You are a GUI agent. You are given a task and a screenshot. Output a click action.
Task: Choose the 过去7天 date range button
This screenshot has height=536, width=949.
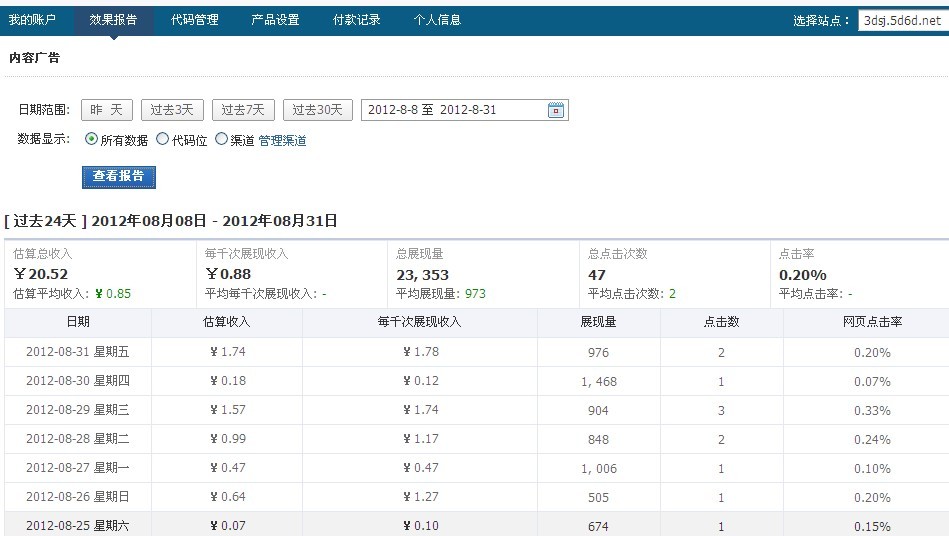[243, 110]
